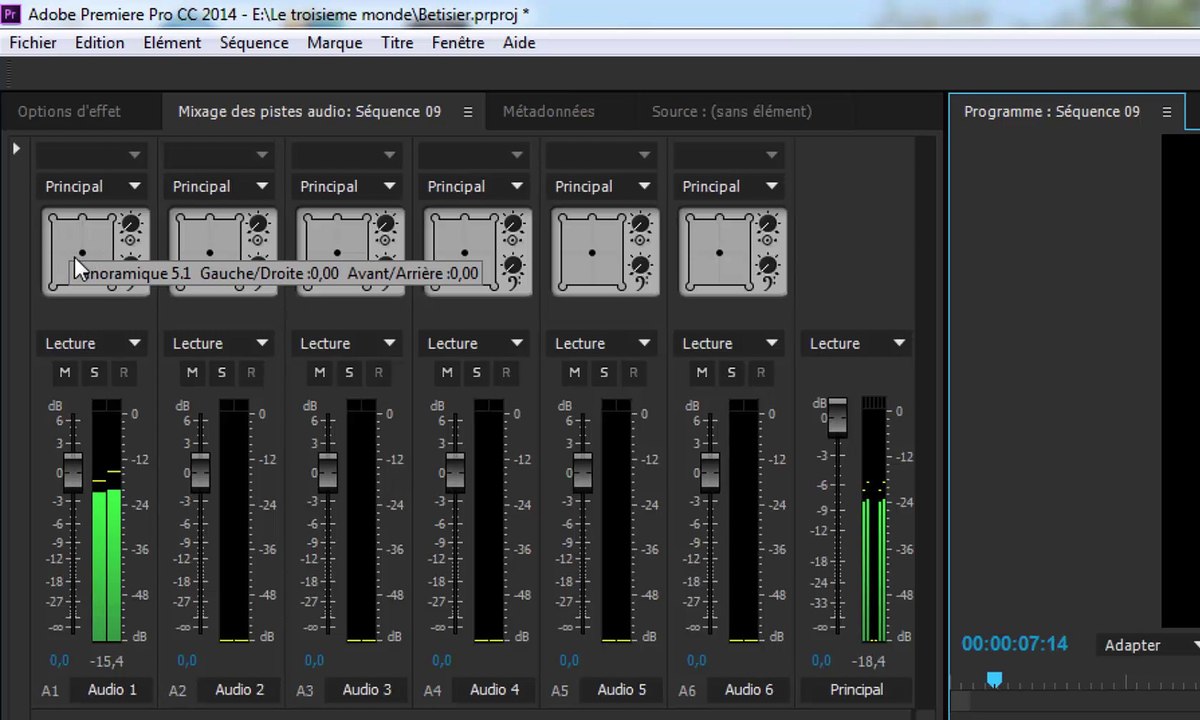The width and height of the screenshot is (1200, 720).
Task: Open the input channel dropdown above Audio 2
Action: coord(220,155)
